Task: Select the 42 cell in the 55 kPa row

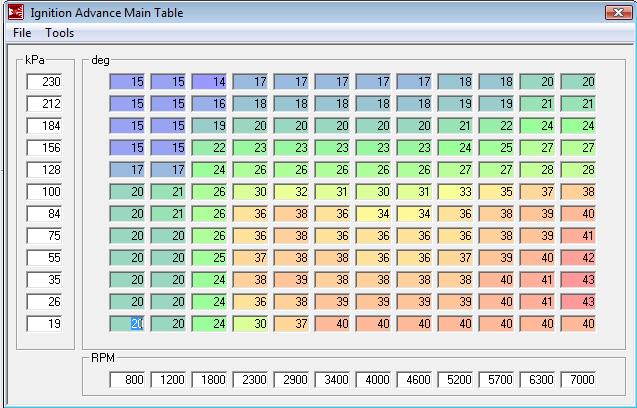Action: pos(578,257)
